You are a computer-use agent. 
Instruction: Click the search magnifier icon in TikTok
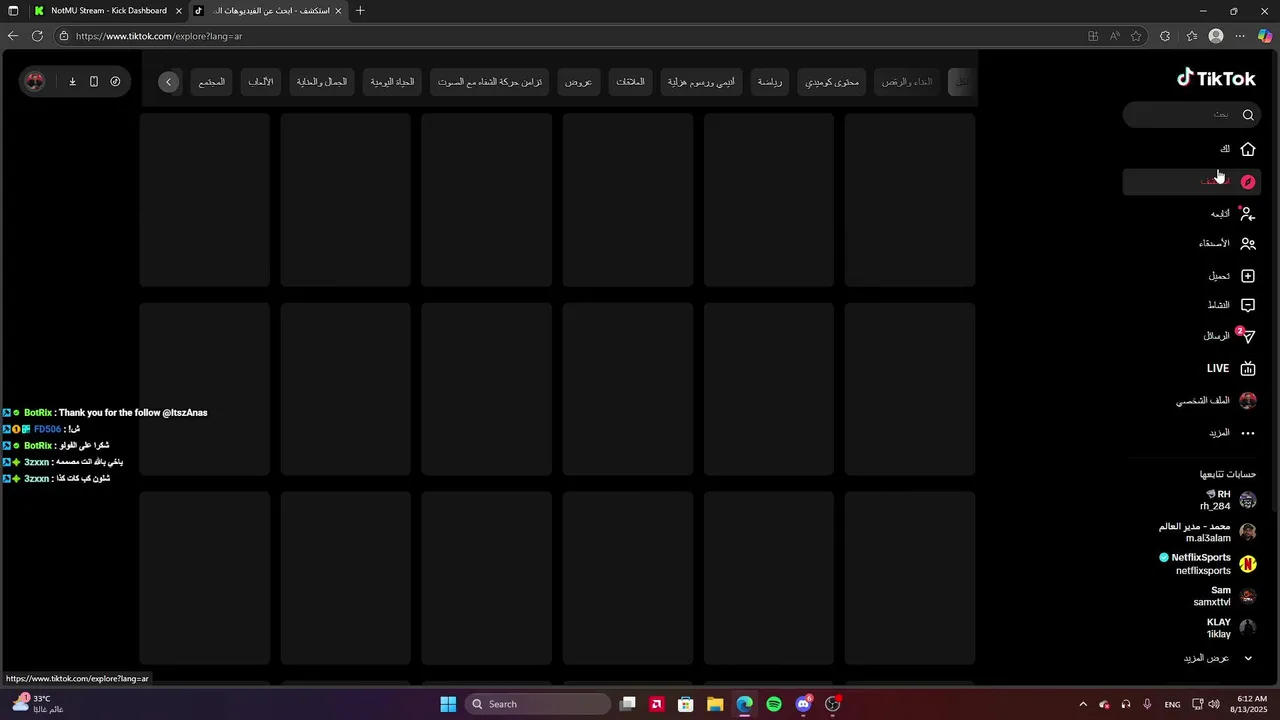(1248, 115)
